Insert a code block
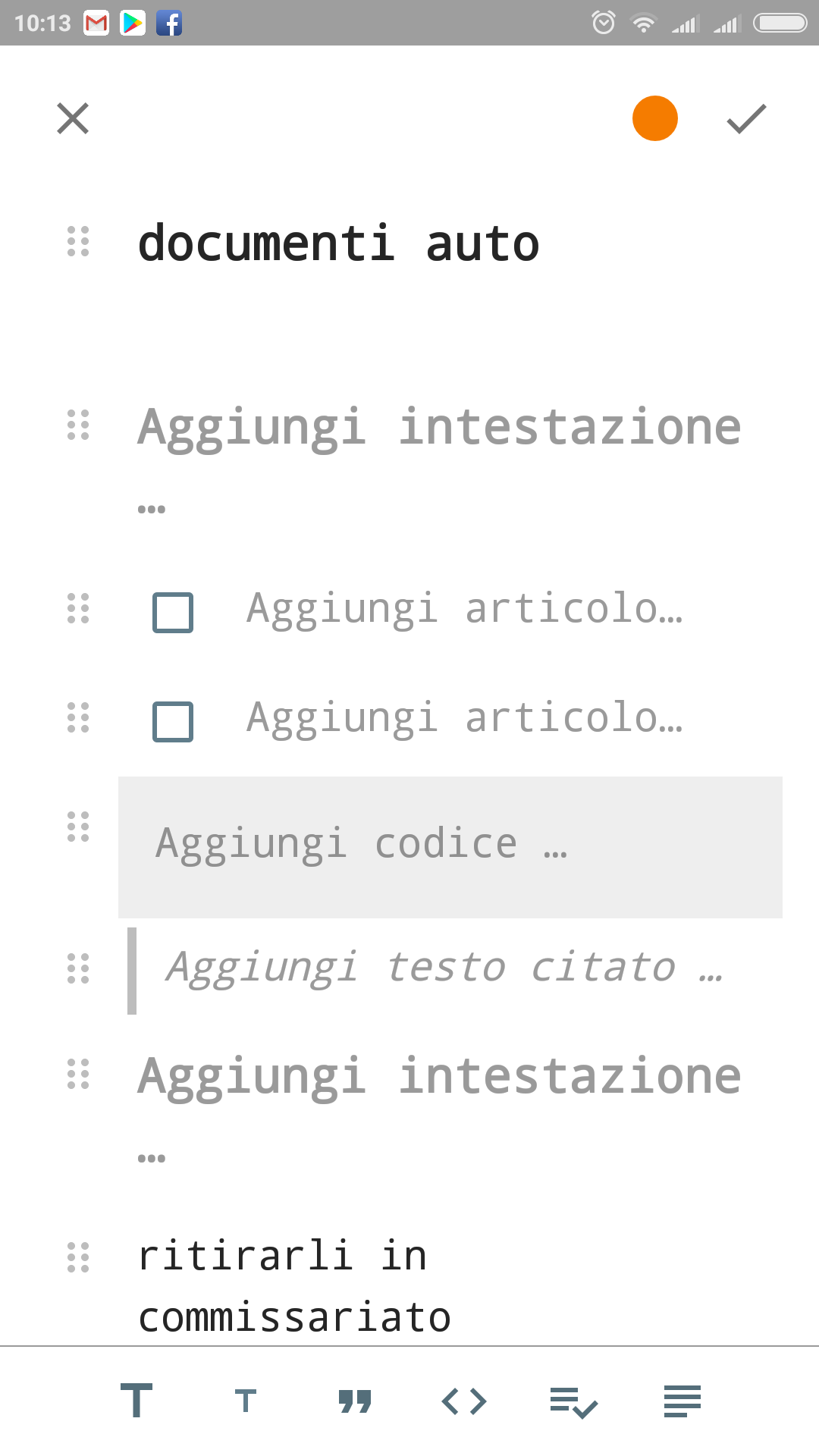819x1456 pixels. [x=464, y=1401]
